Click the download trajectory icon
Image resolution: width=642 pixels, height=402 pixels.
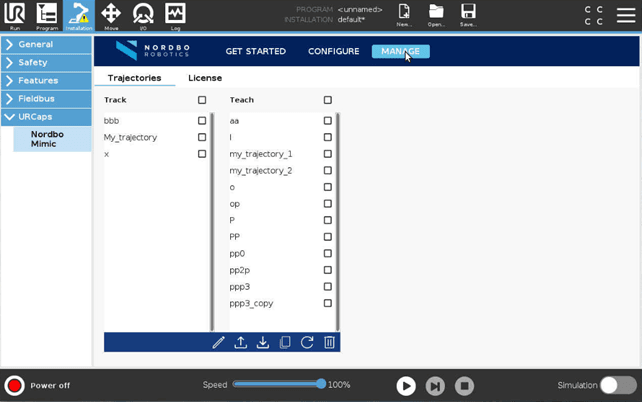click(x=263, y=342)
